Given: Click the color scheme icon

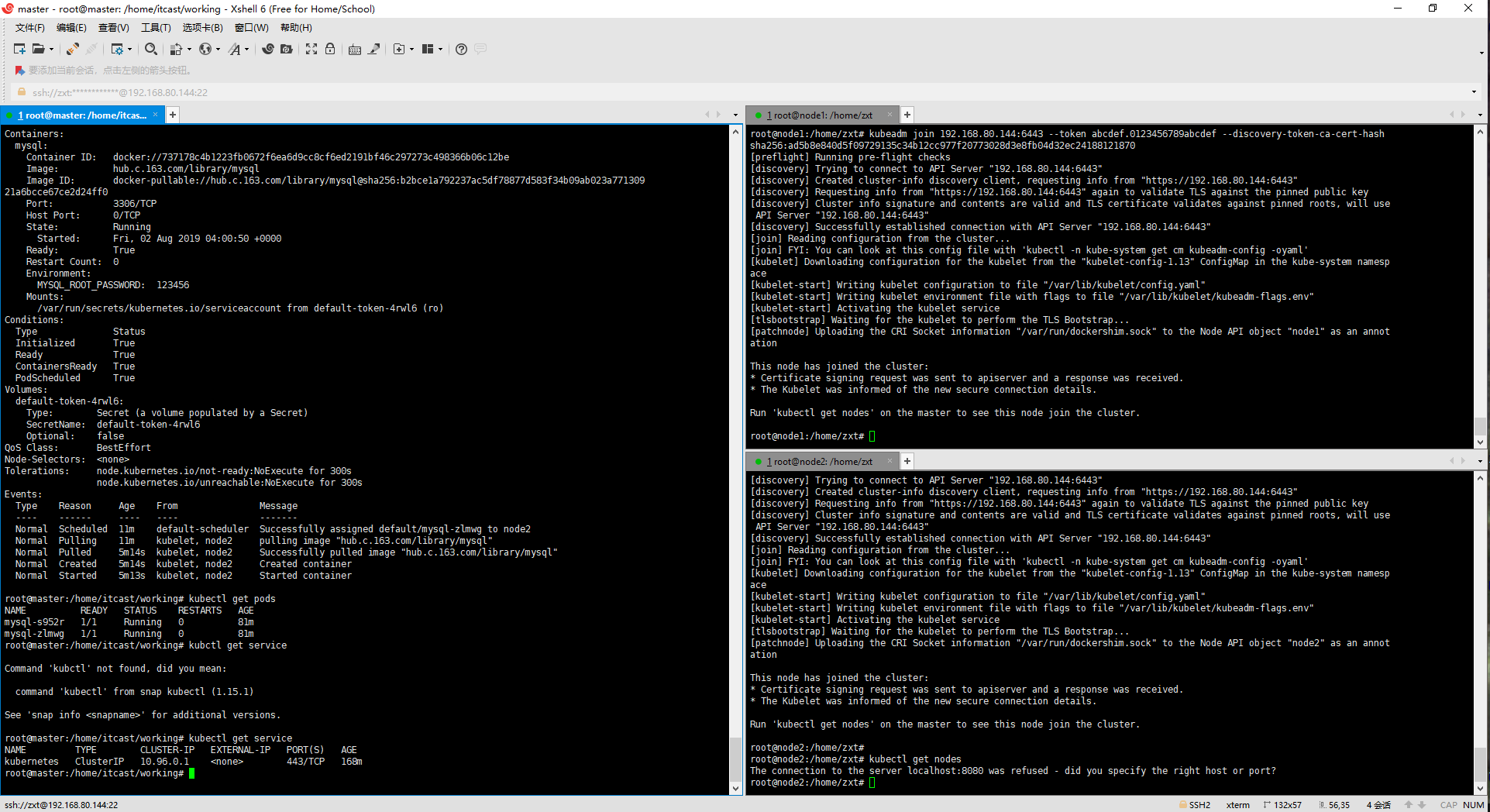Looking at the screenshot, I should pos(177,49).
